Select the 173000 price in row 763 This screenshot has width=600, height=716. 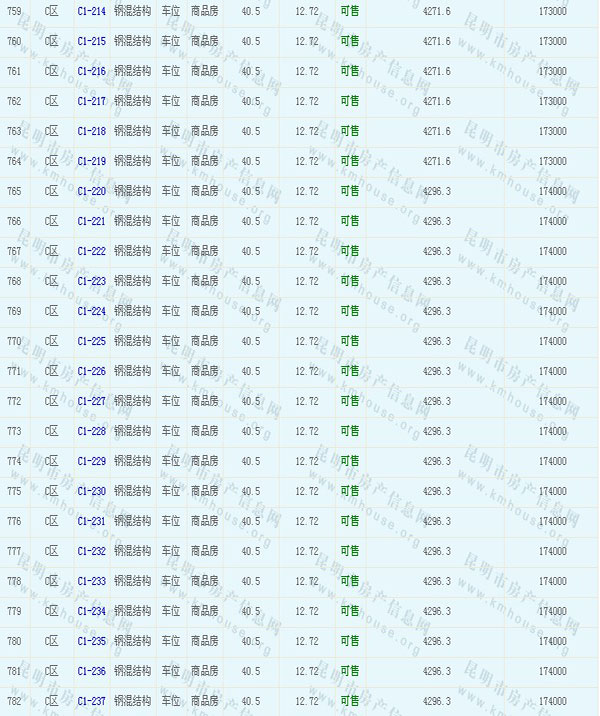pyautogui.click(x=552, y=131)
